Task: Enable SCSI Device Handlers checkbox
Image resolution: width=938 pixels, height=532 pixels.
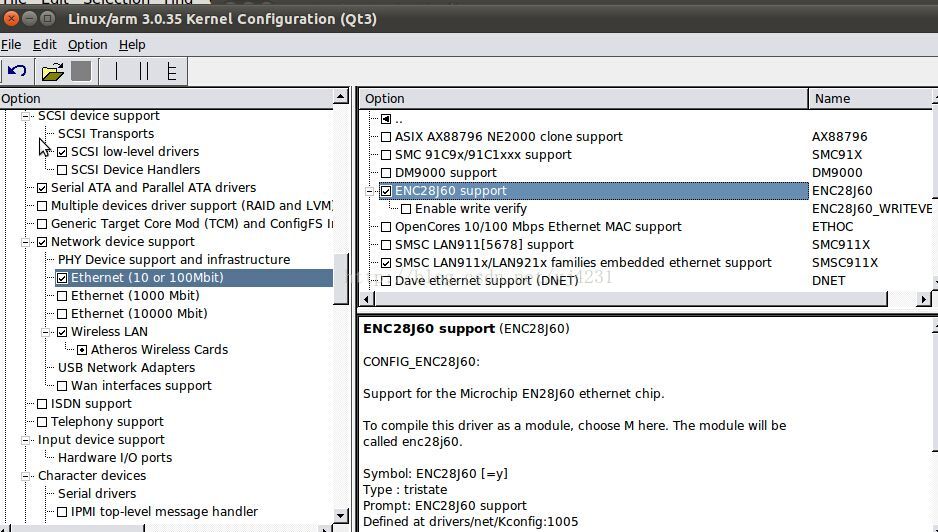Action: (x=62, y=170)
